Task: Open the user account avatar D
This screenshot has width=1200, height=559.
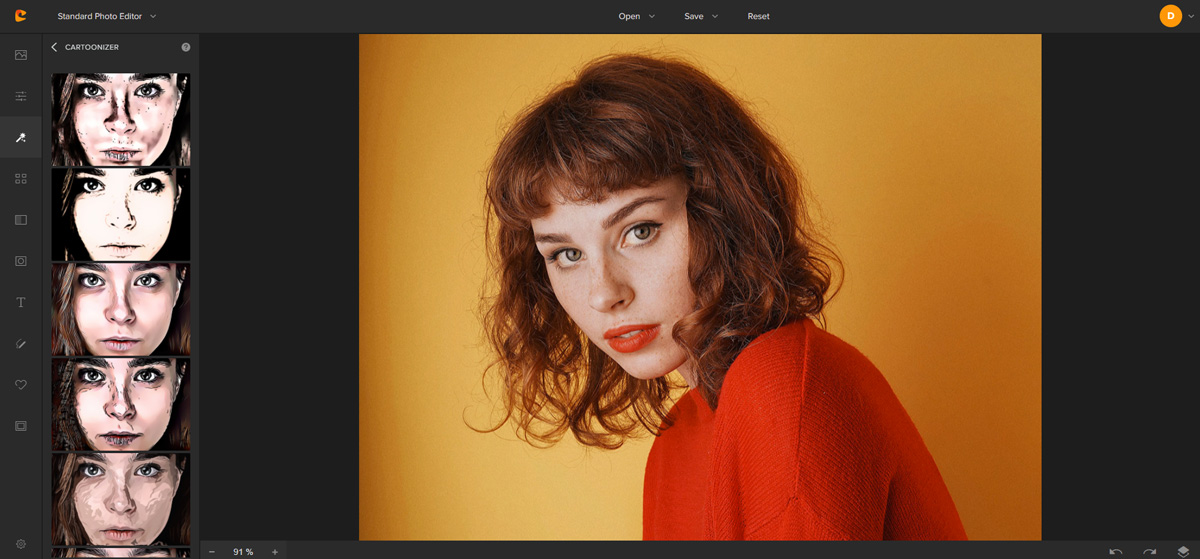Action: coord(1170,16)
